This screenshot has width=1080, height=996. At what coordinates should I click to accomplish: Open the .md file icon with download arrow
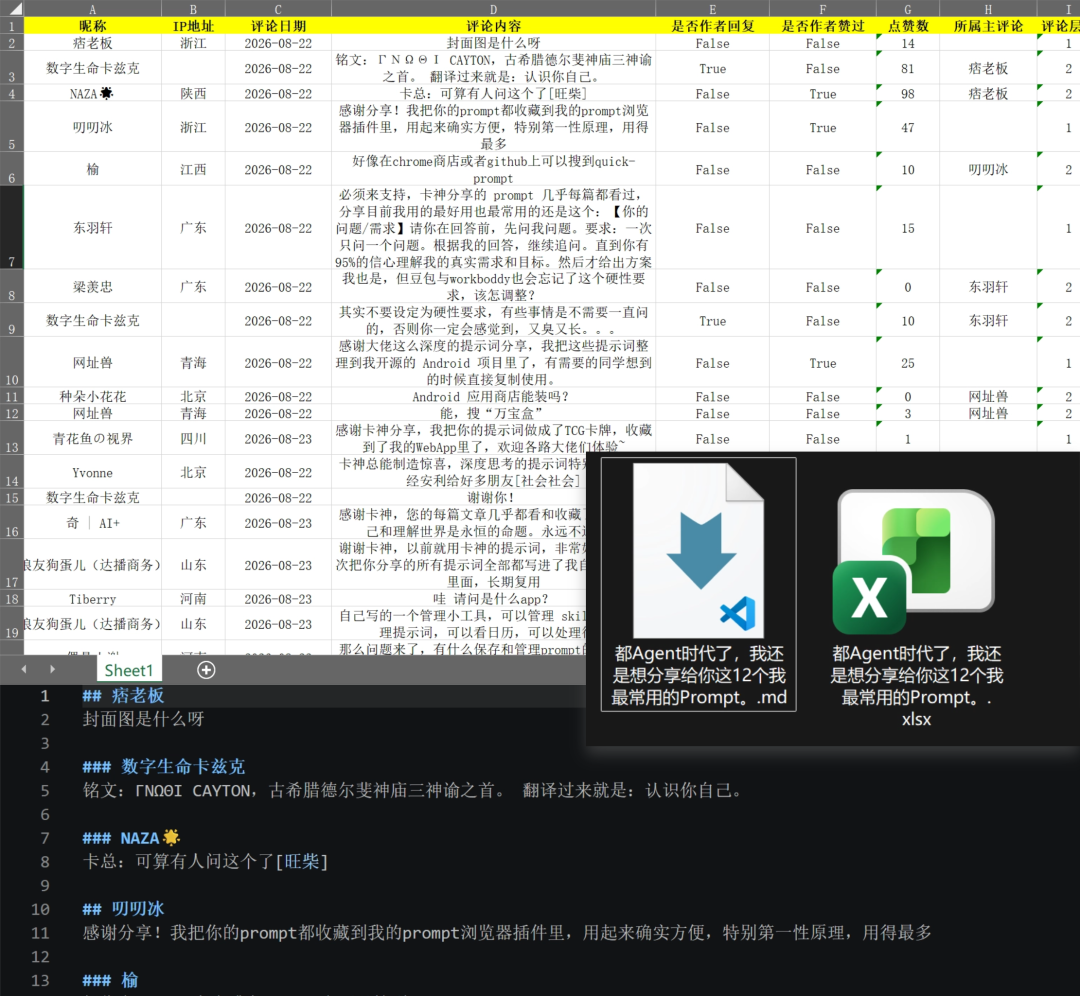(x=698, y=550)
